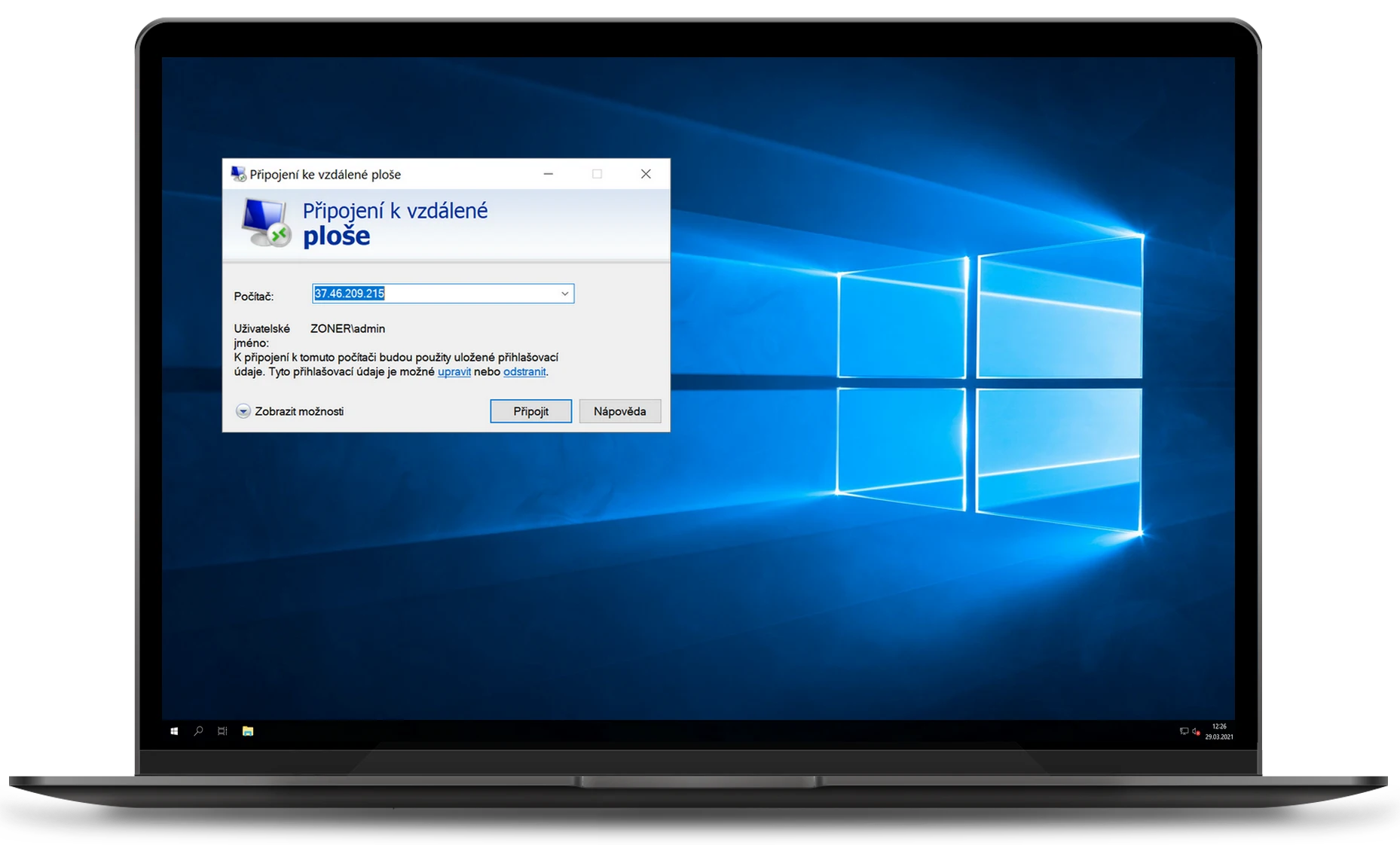Minimize the Připojení ke vzdálené ploše window
1400x857 pixels.
[x=549, y=174]
